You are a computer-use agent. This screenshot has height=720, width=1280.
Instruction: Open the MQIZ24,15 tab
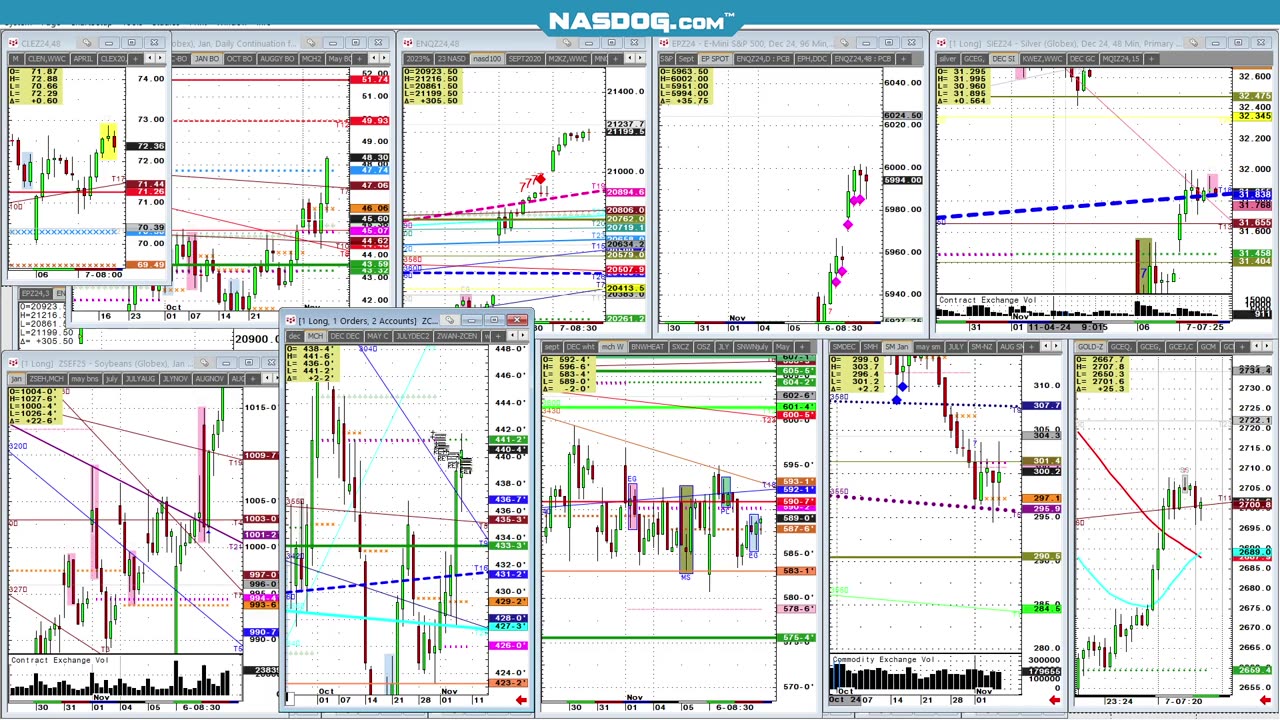point(1121,59)
